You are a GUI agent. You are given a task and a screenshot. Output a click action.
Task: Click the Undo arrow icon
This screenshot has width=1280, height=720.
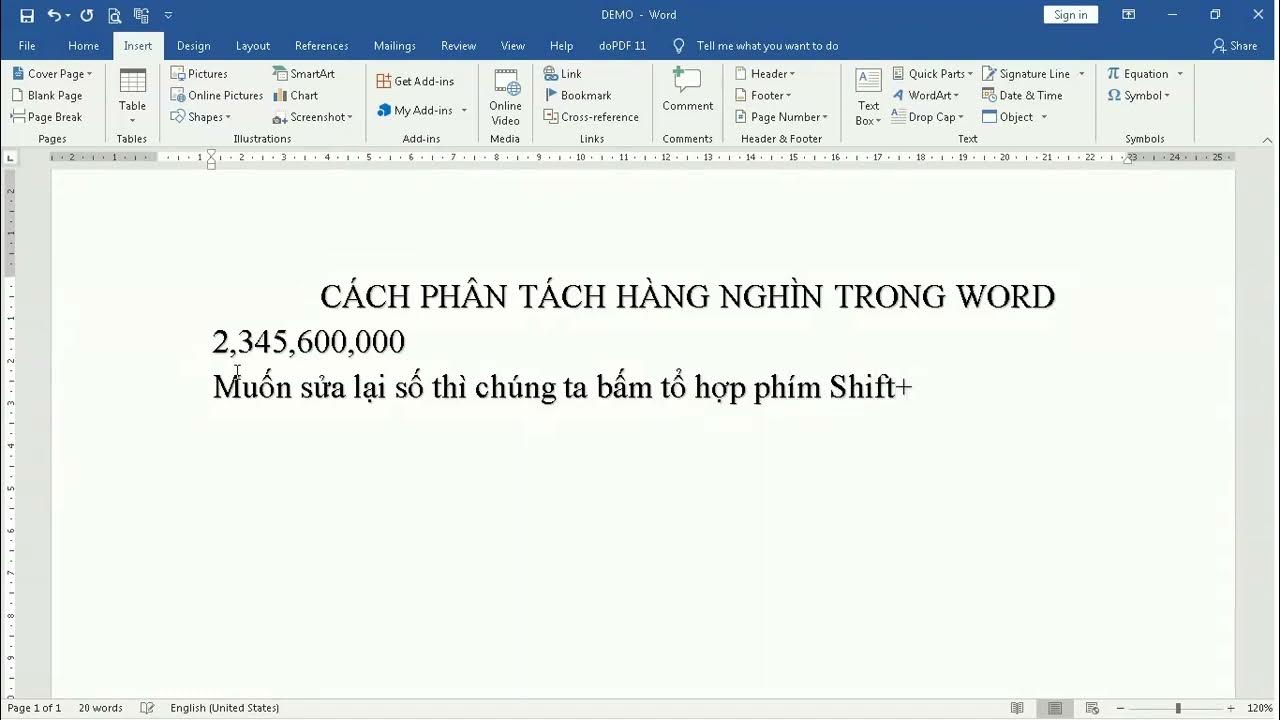click(54, 15)
